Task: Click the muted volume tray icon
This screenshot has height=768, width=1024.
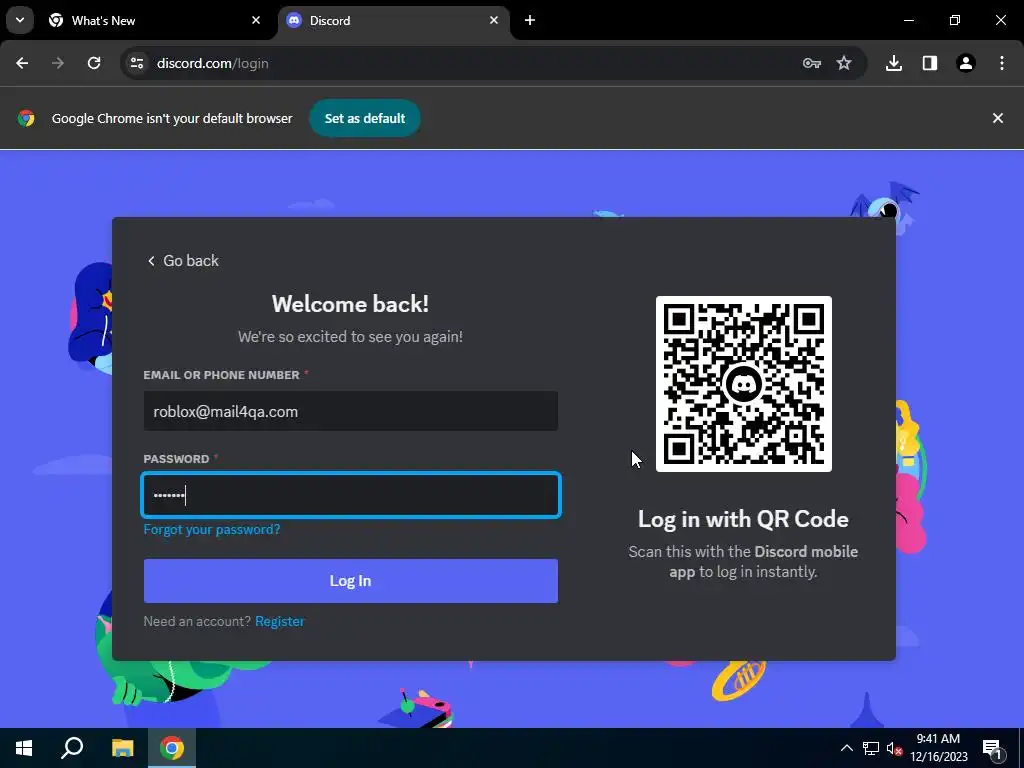Action: point(894,748)
